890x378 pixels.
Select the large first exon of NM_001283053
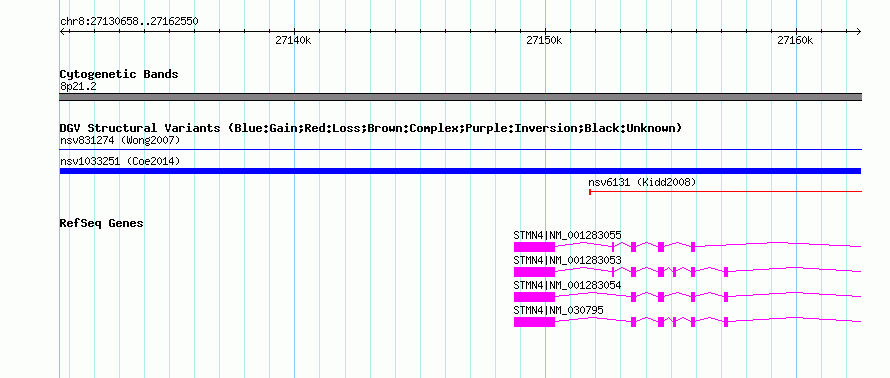[x=534, y=272]
